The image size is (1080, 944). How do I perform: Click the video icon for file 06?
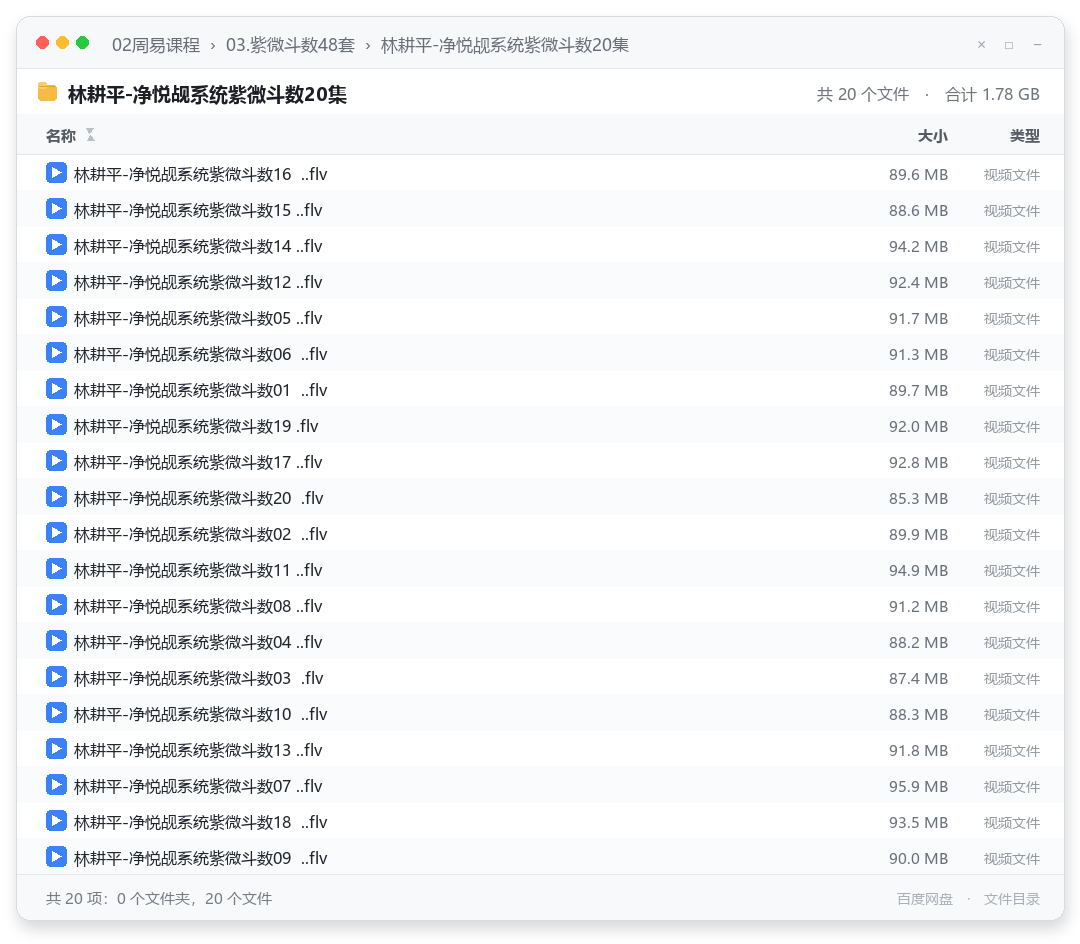(56, 353)
